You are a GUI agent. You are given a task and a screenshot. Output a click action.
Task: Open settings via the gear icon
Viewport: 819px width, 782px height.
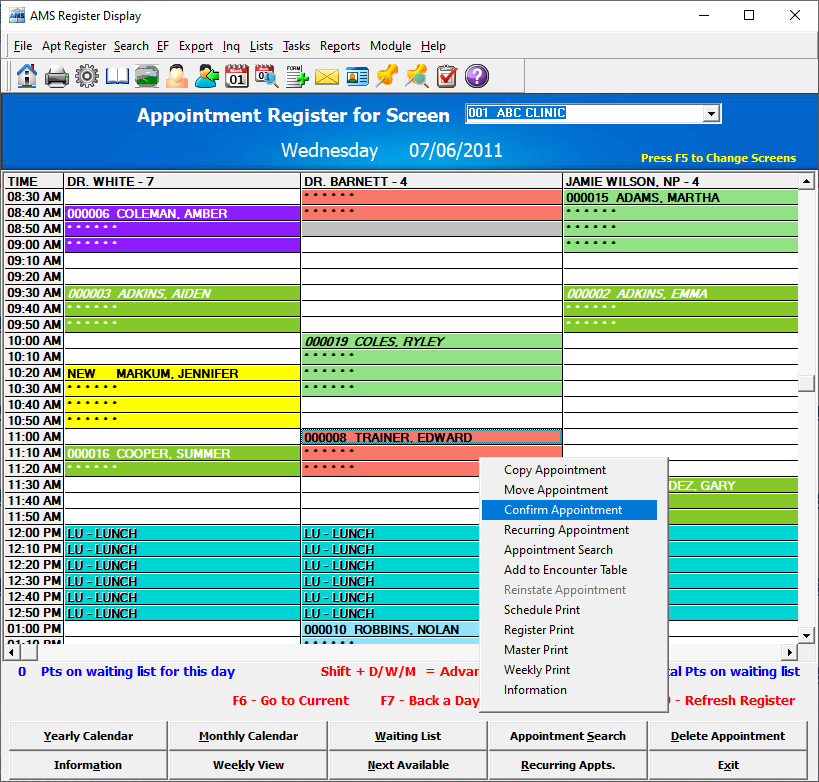(x=87, y=76)
